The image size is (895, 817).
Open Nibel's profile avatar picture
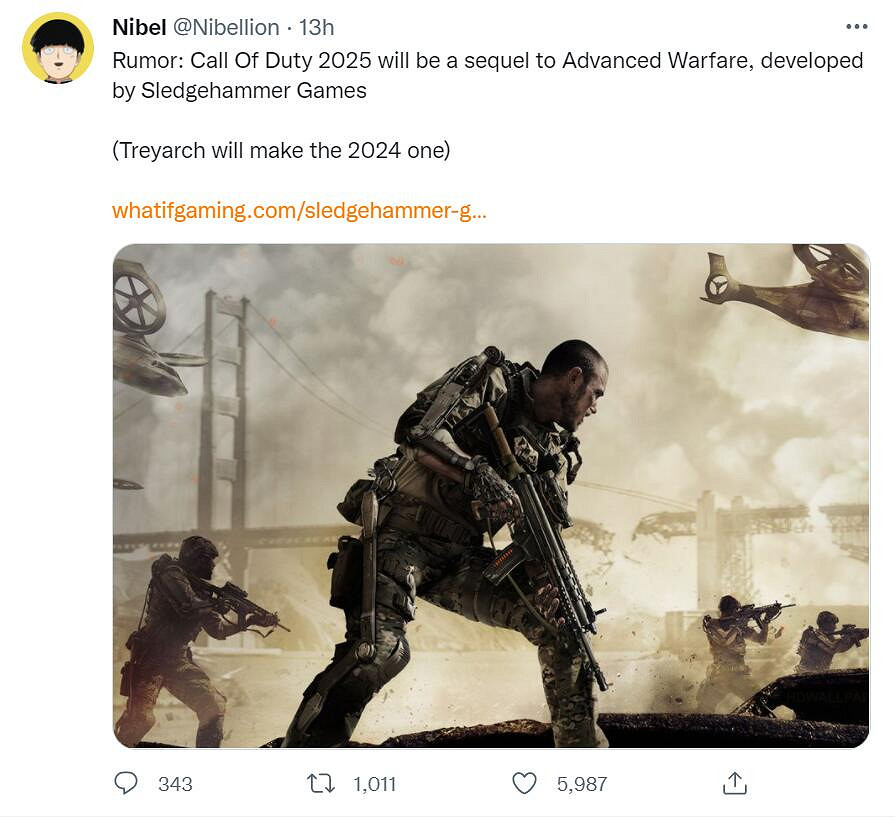click(58, 48)
